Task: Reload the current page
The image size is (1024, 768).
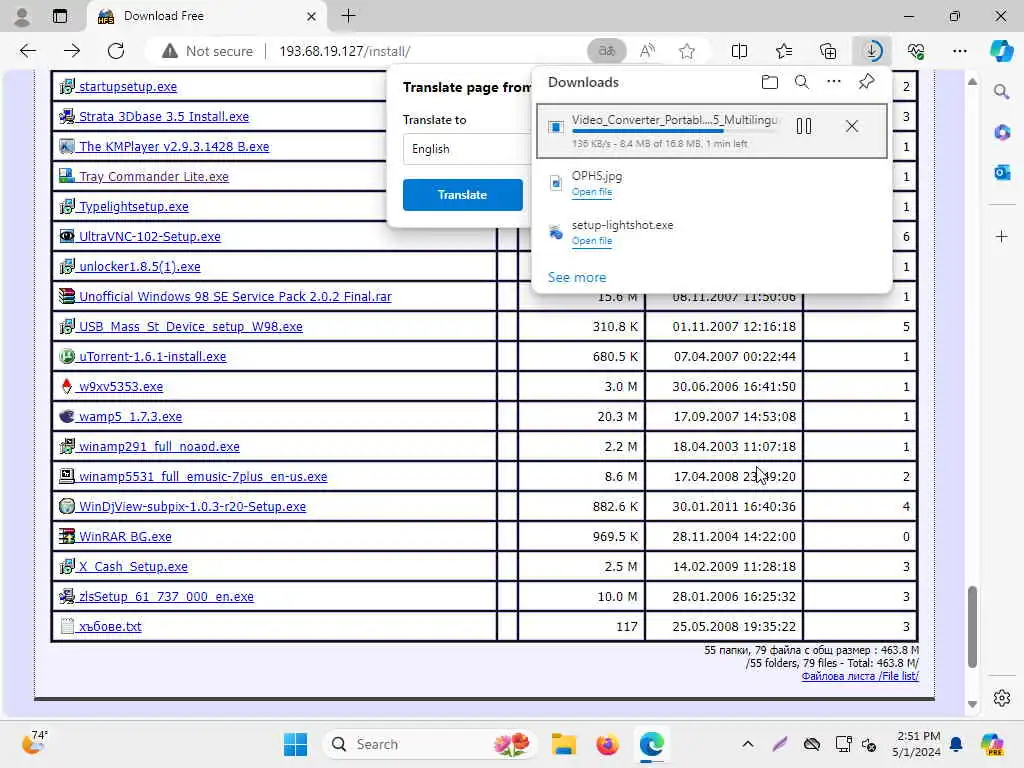Action: [x=116, y=51]
